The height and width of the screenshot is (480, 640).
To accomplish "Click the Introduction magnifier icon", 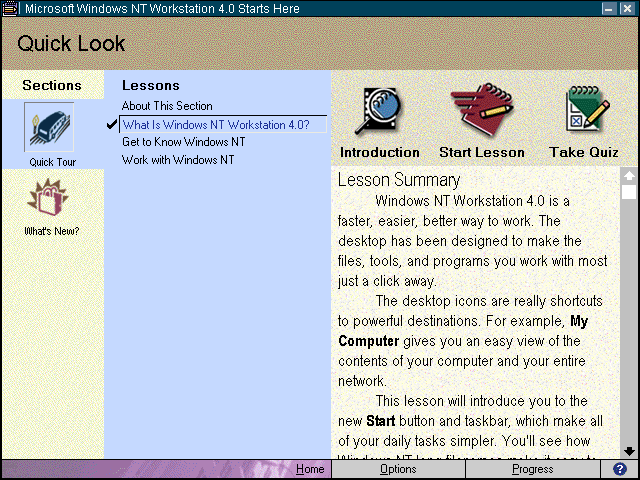I will point(378,111).
